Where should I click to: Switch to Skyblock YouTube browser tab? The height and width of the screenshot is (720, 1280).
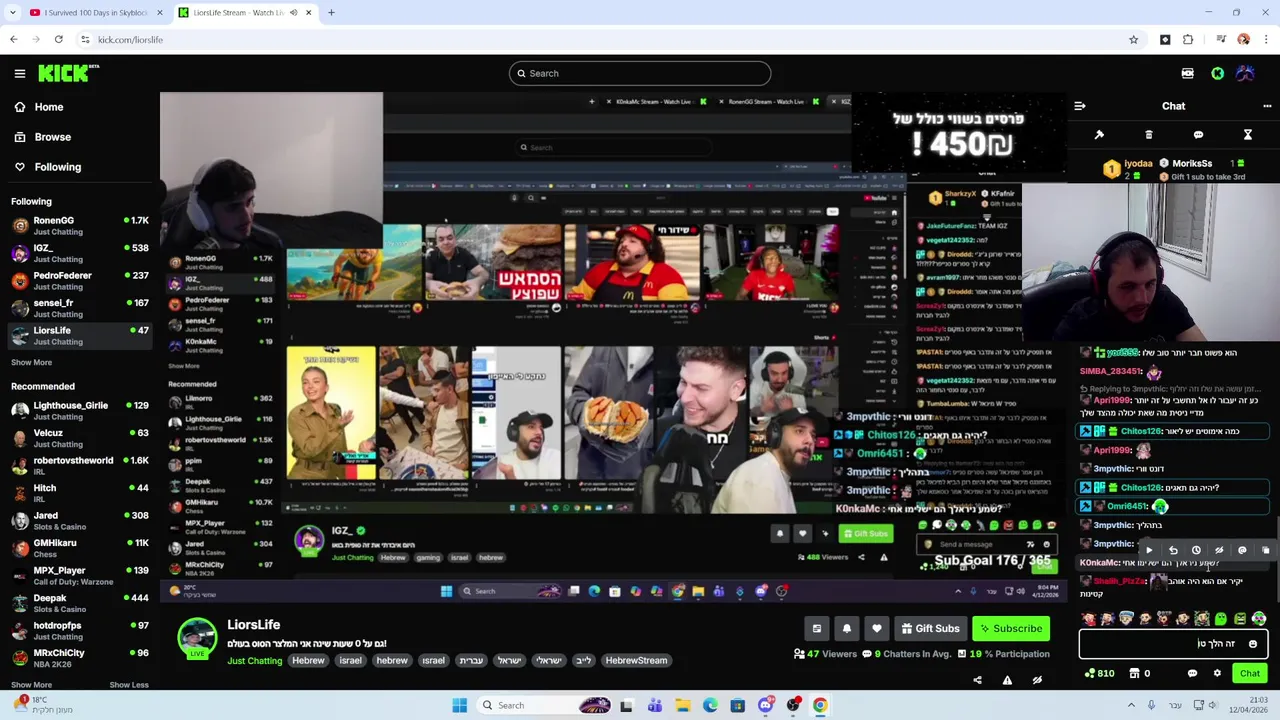click(95, 13)
